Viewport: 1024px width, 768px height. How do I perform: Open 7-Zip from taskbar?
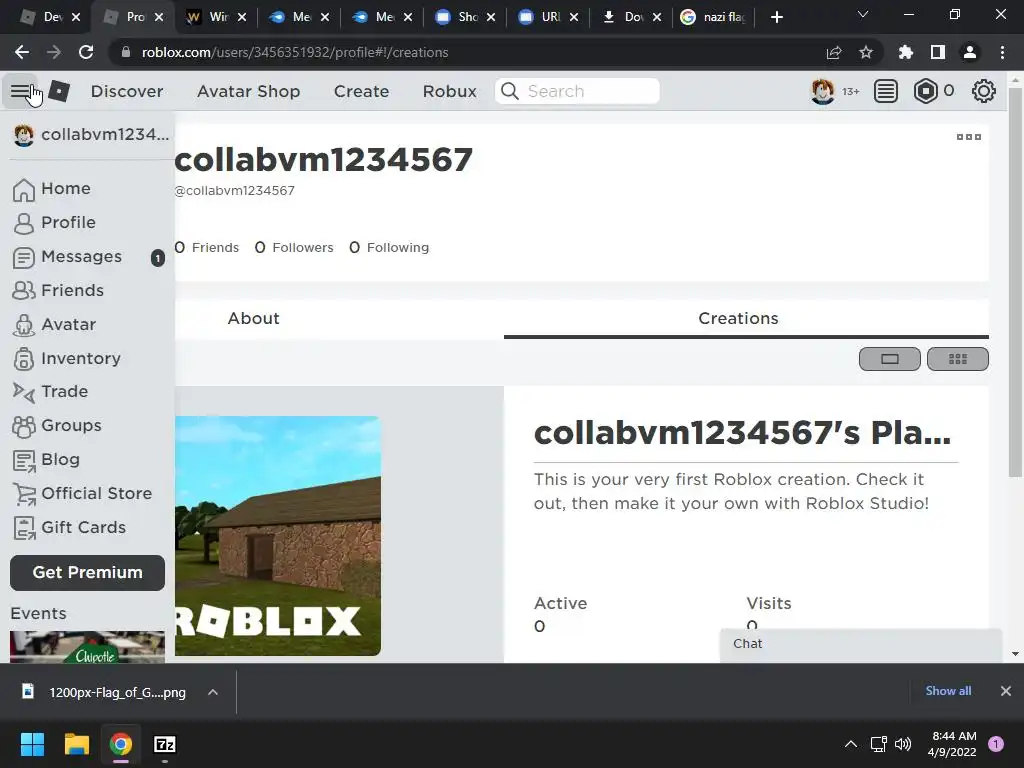coord(165,744)
